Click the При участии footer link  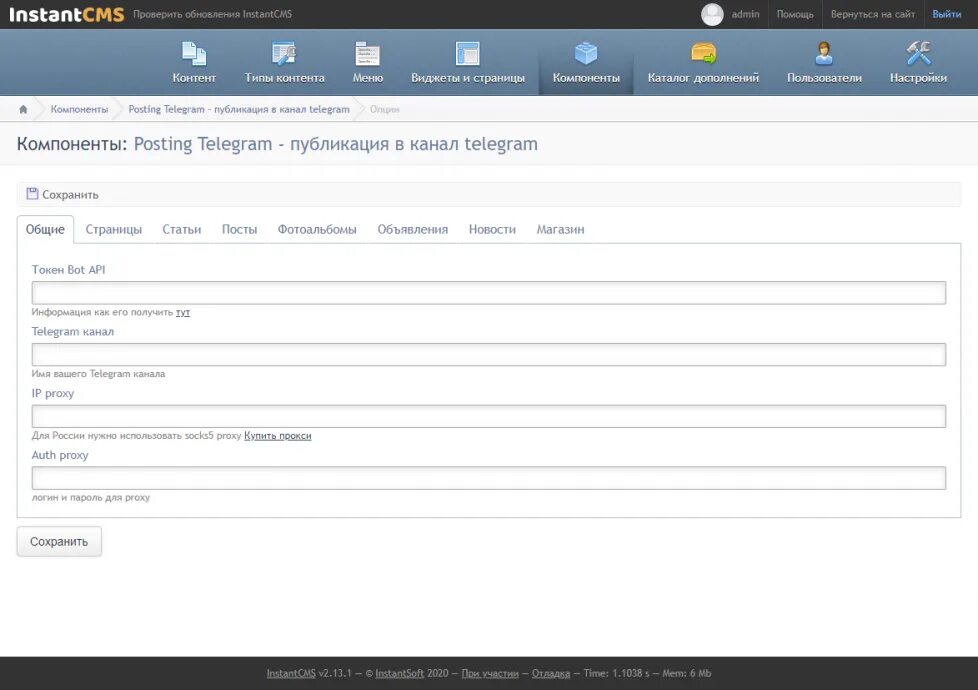(x=490, y=673)
